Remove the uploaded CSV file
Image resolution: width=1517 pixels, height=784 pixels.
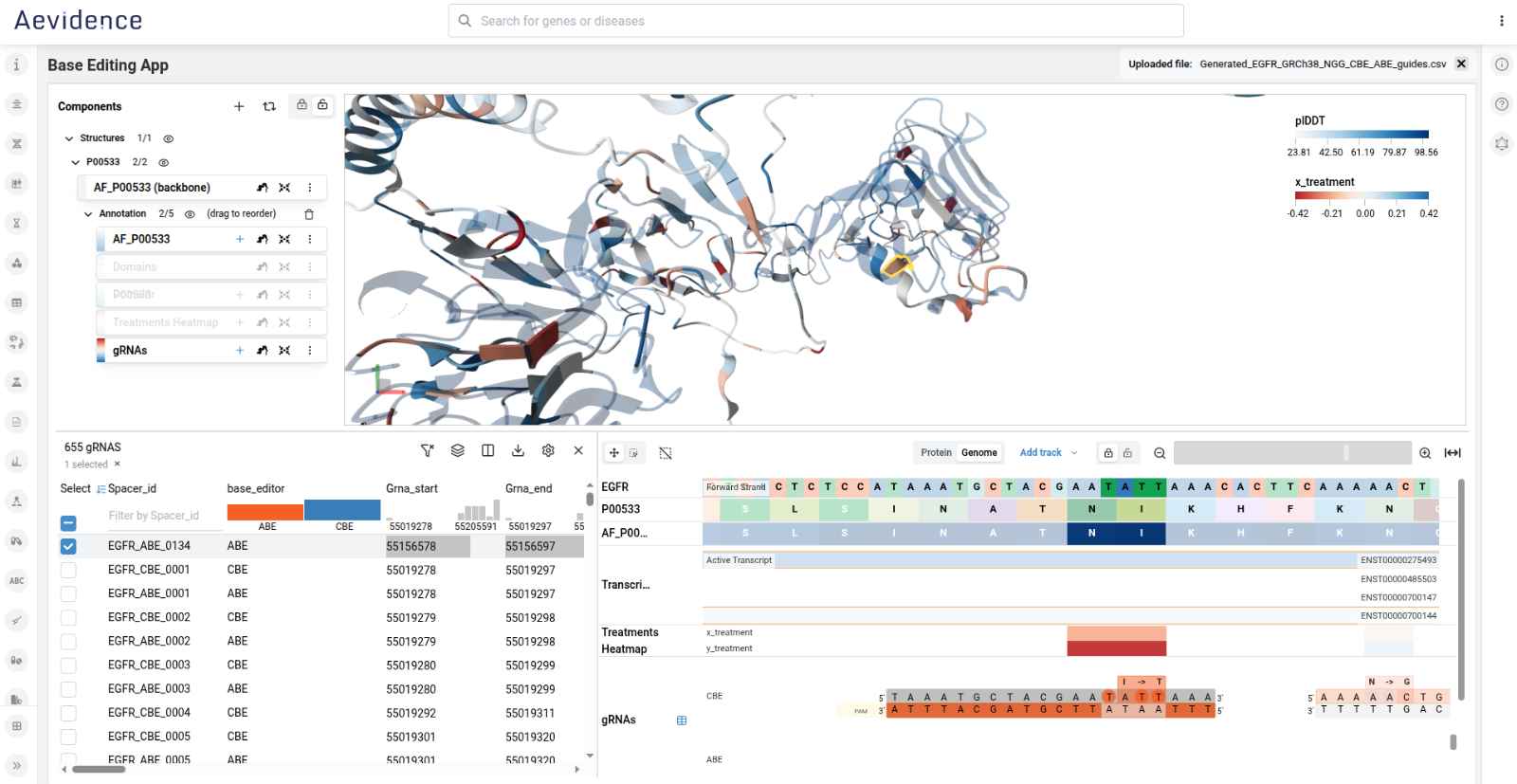click(1461, 64)
